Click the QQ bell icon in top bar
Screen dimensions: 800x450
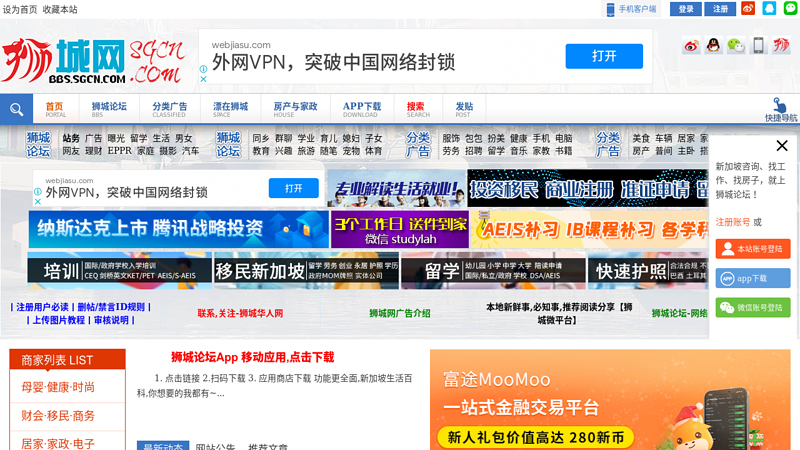pos(769,8)
